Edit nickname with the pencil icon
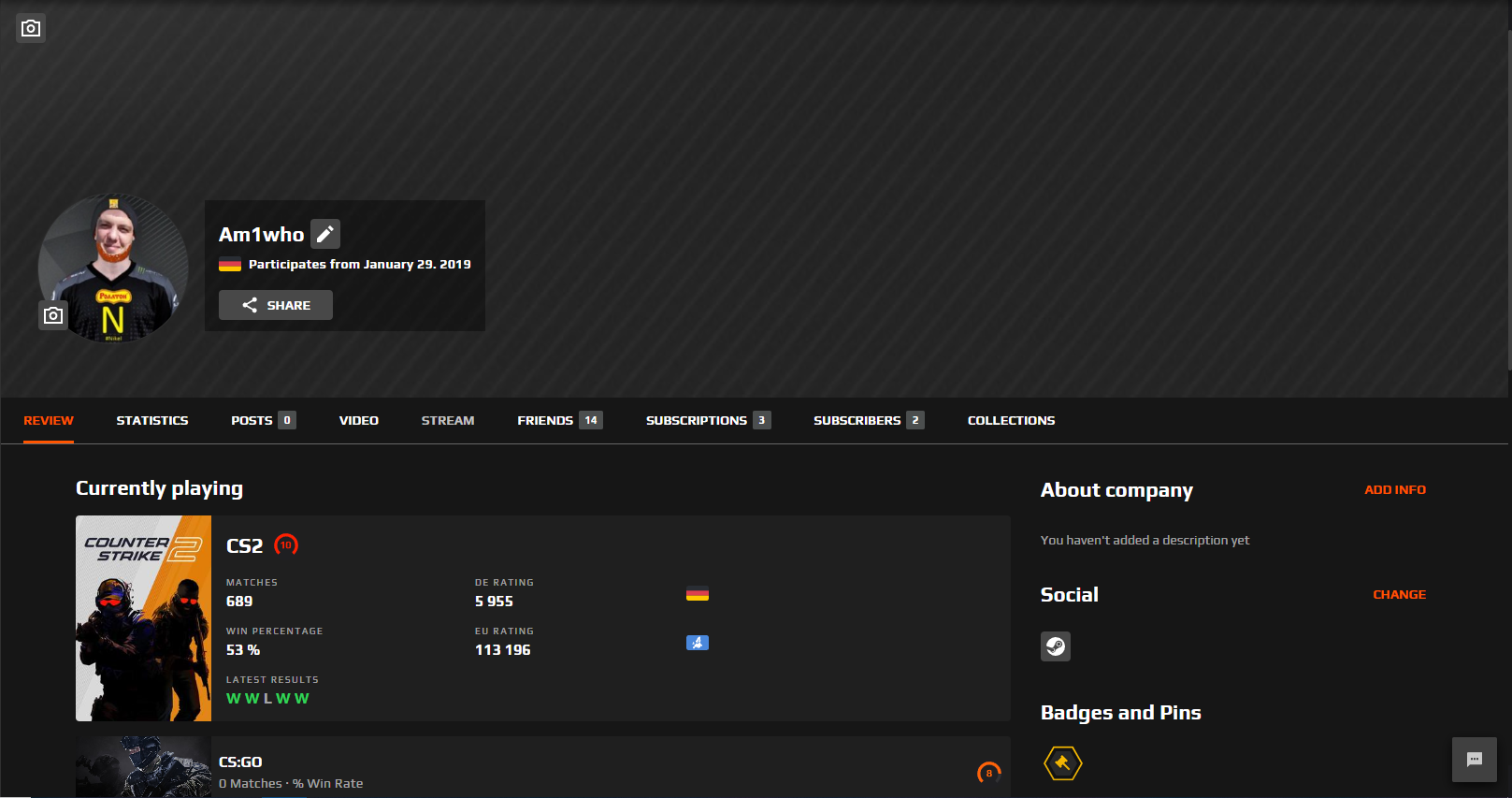1512x798 pixels. pos(325,234)
